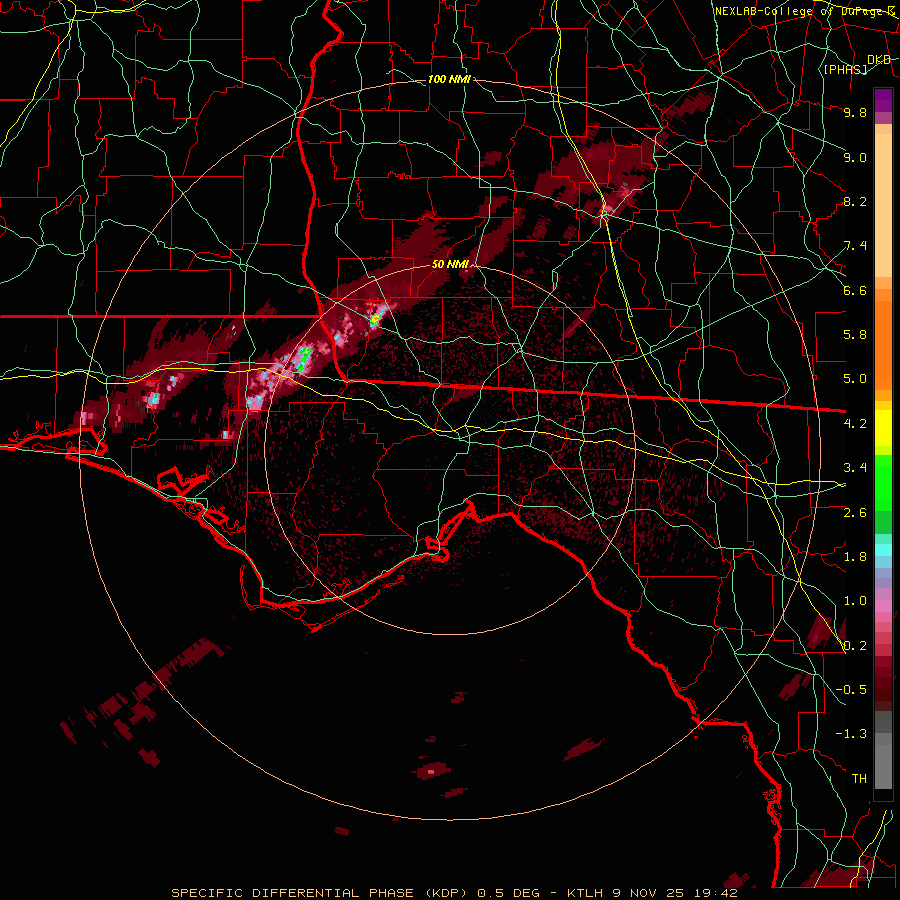Click the "TH" threshold label on scale

[859, 779]
